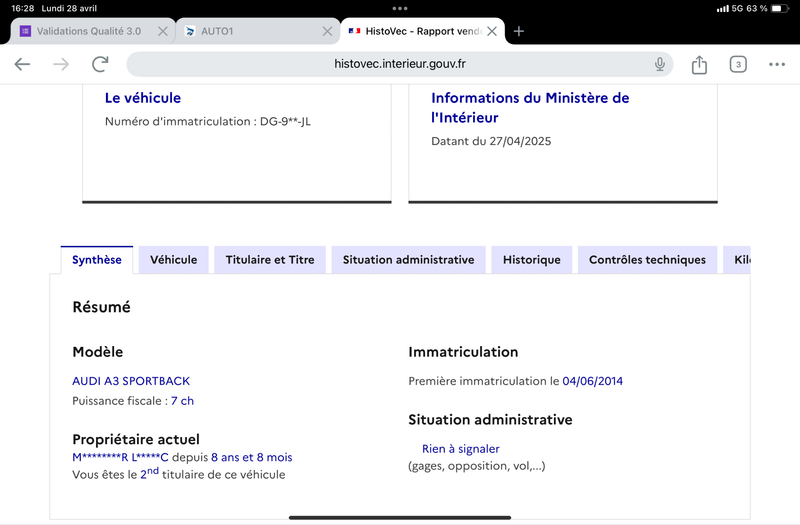Open the share sheet icon
Image resolution: width=800 pixels, height=525 pixels.
pos(699,65)
